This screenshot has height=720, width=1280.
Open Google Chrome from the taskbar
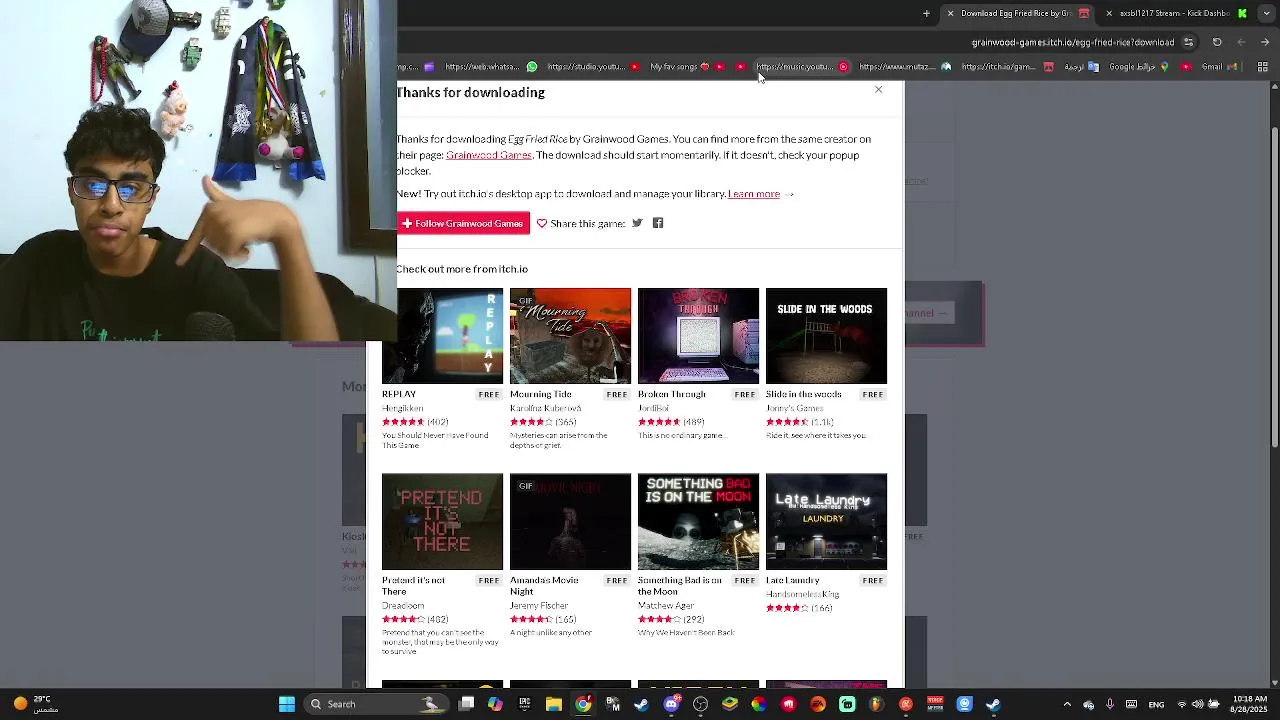point(583,704)
